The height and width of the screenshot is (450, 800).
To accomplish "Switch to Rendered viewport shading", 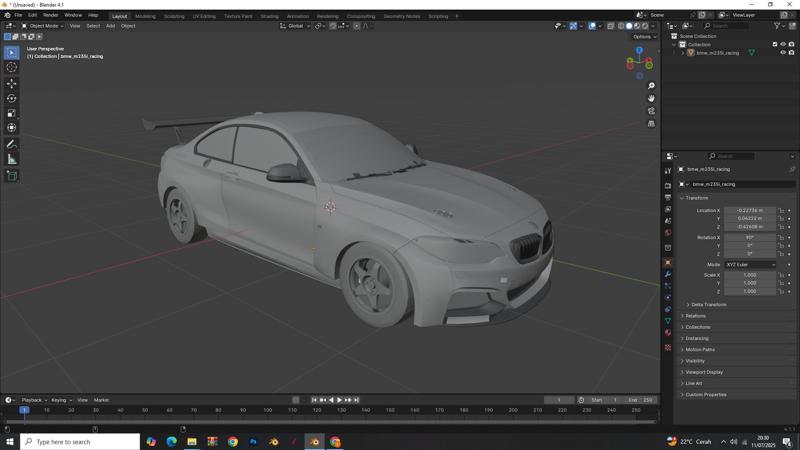I will click(645, 26).
